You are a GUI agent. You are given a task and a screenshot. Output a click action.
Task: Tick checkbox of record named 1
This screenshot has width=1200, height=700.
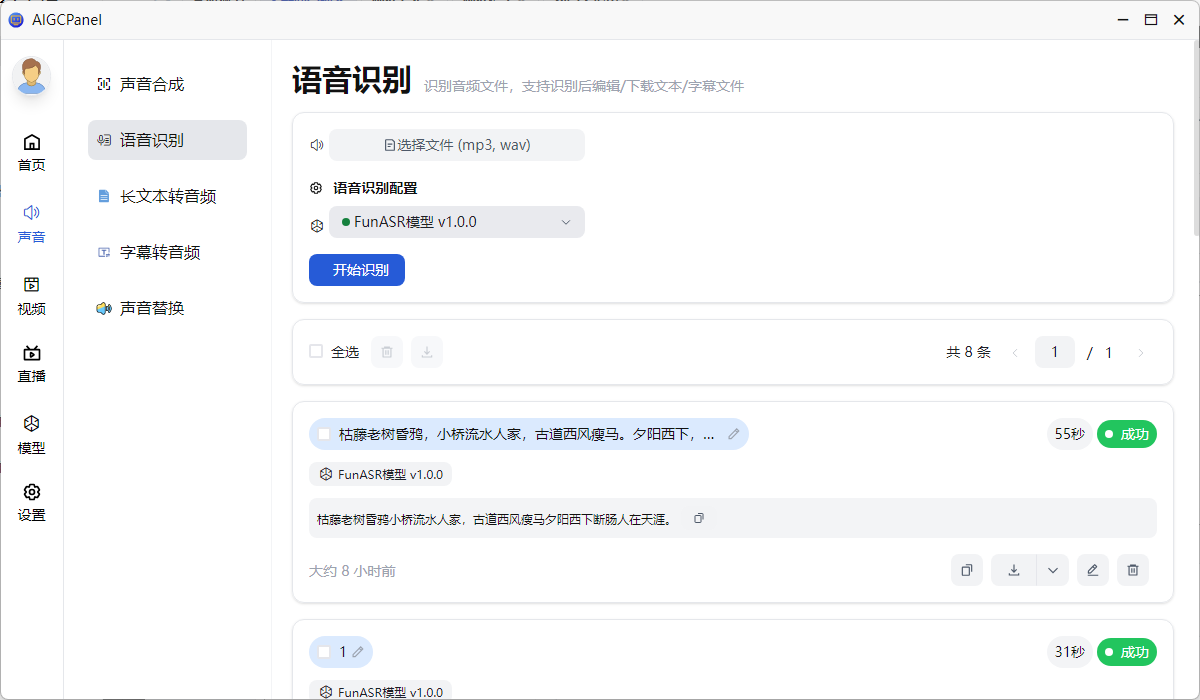point(324,652)
